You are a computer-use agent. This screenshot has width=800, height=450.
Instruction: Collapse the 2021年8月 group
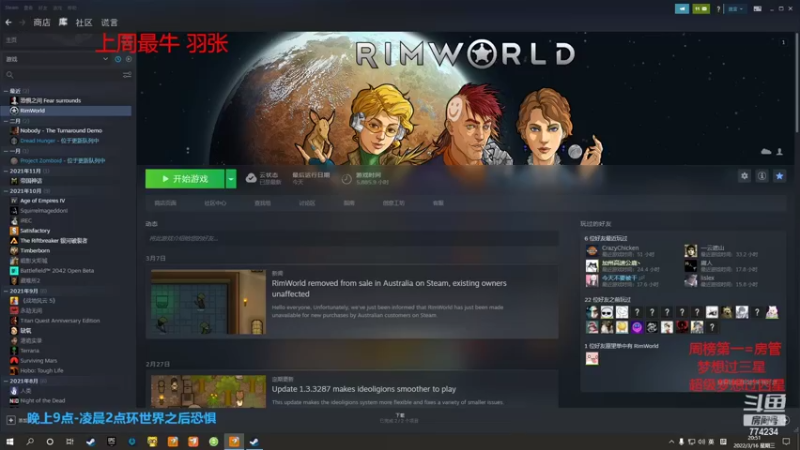click(x=6, y=381)
